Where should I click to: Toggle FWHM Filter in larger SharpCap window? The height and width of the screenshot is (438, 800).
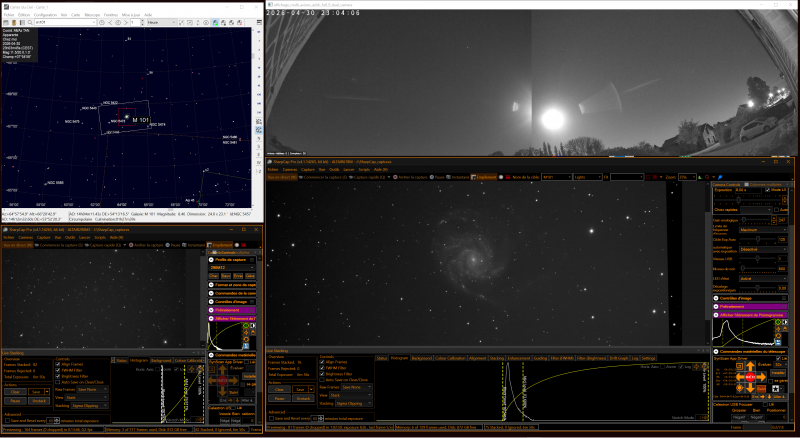[322, 368]
